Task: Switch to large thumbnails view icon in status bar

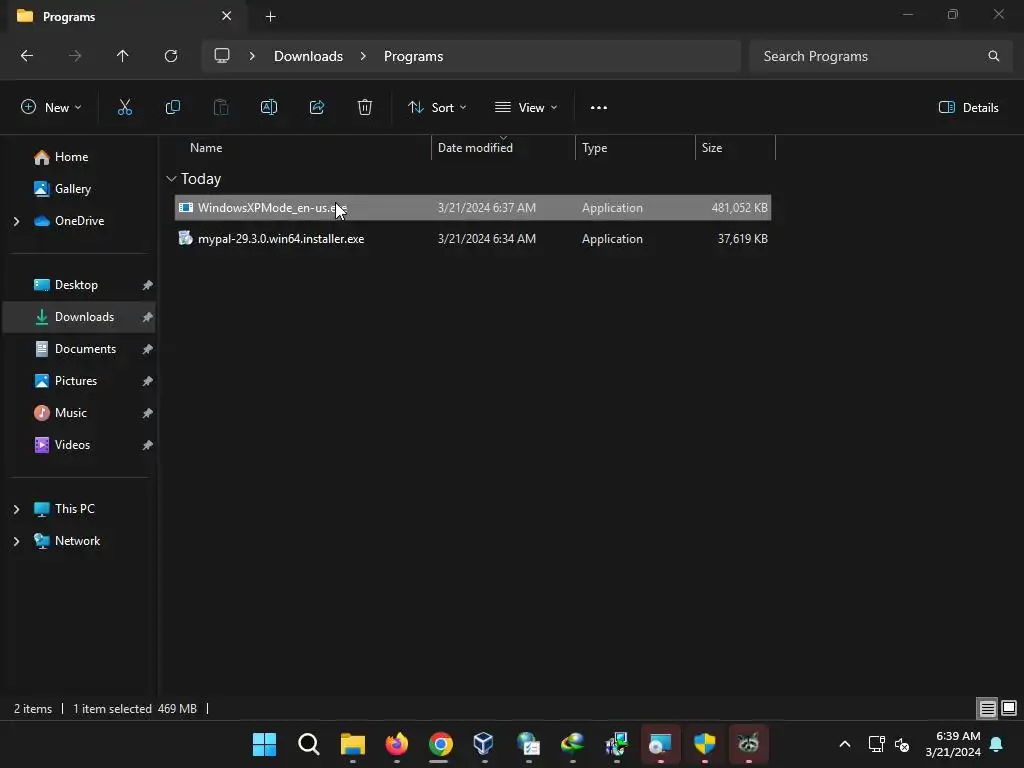Action: 1009,708
